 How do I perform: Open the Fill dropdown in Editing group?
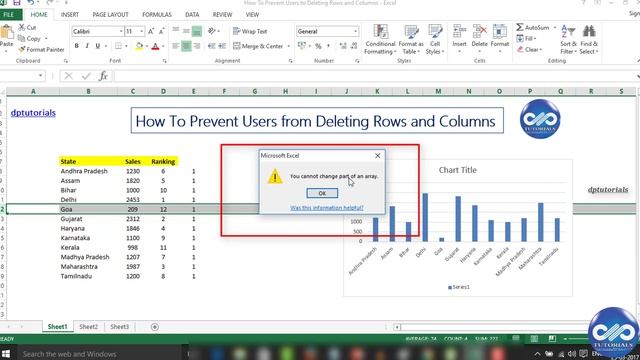tap(526, 38)
